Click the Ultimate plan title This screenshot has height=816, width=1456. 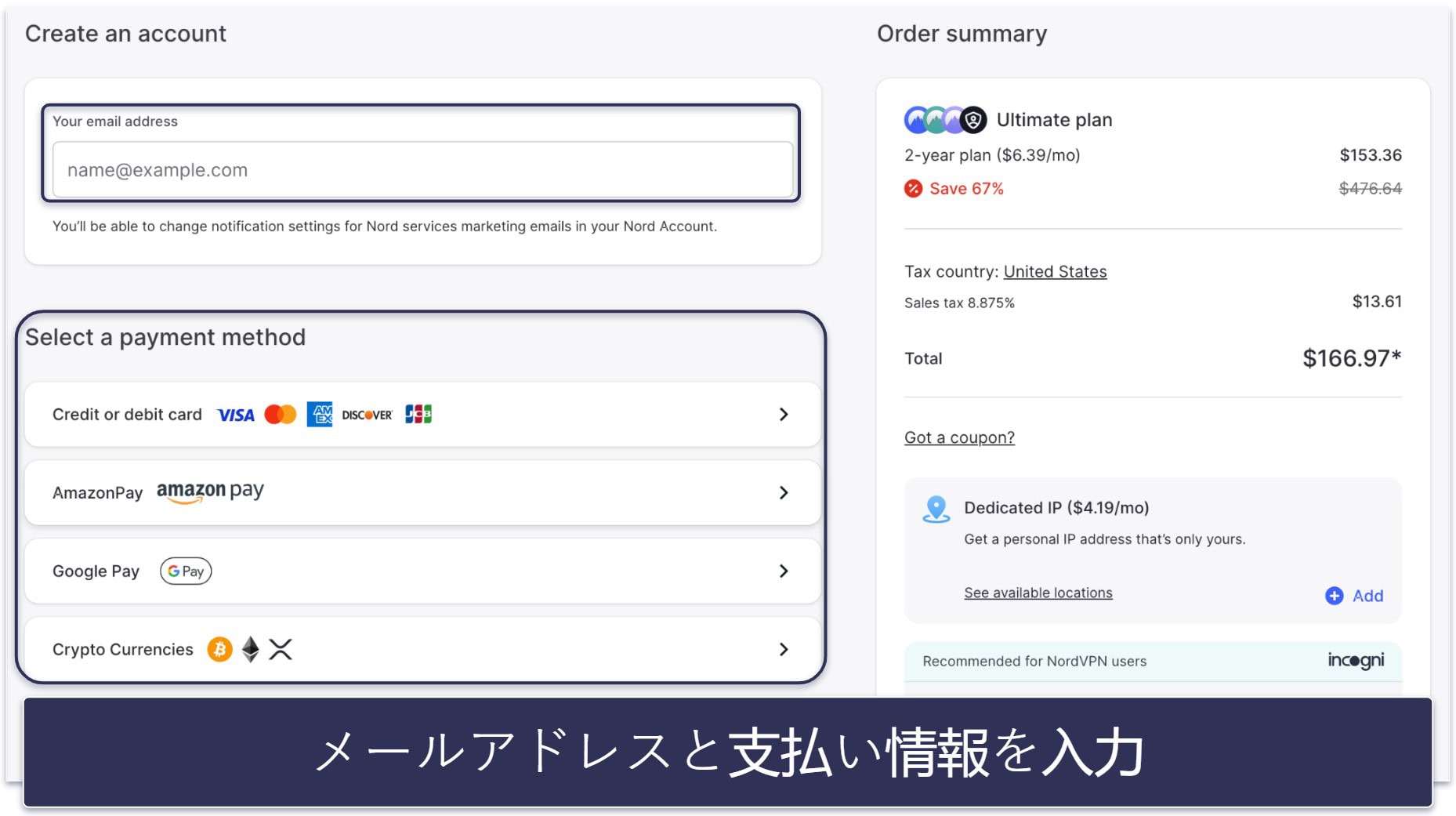(1054, 120)
